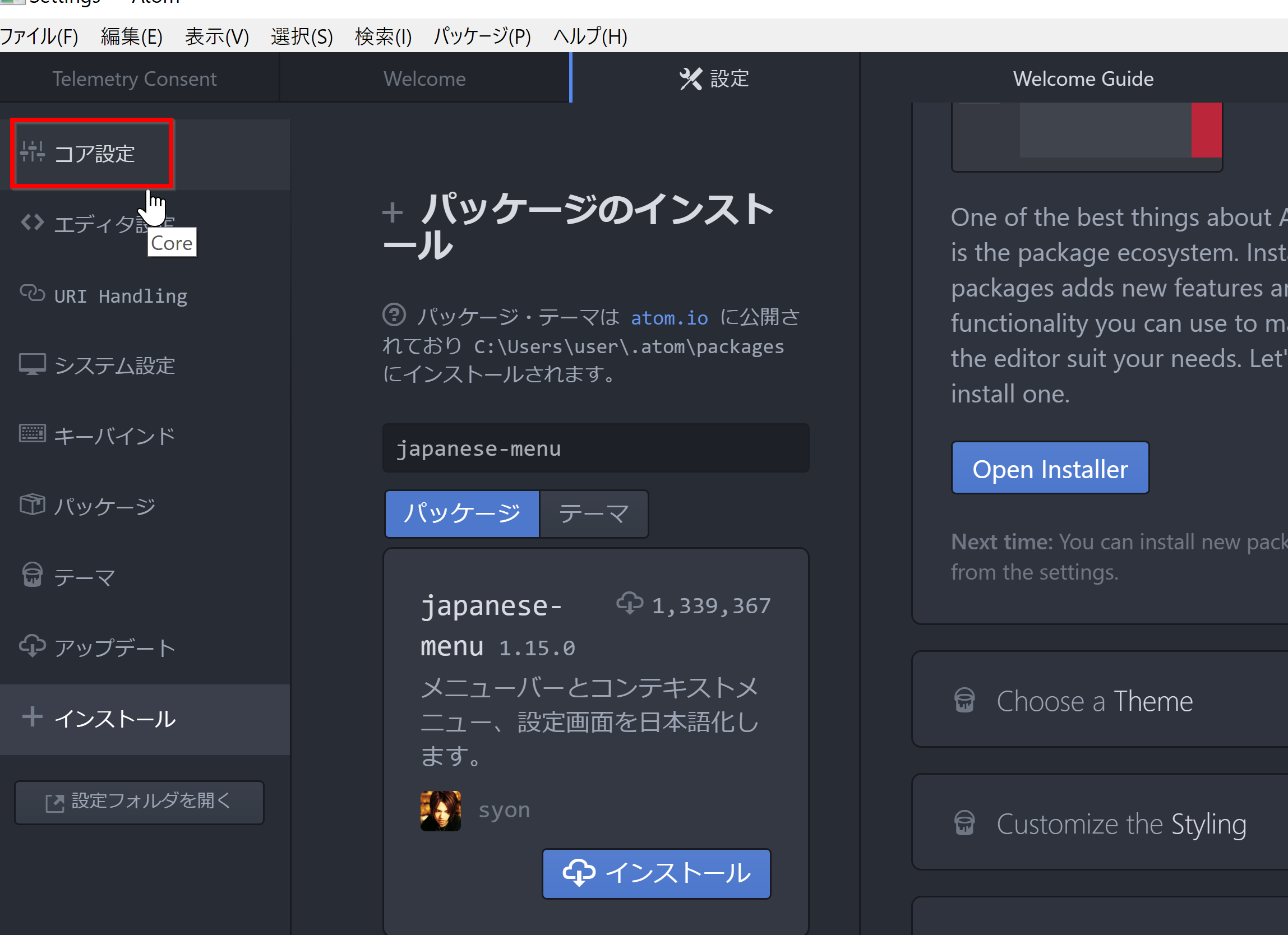Screen dimensions: 1288x935
Task: Click the keyboard icon beside キーバインド
Action: point(33,434)
